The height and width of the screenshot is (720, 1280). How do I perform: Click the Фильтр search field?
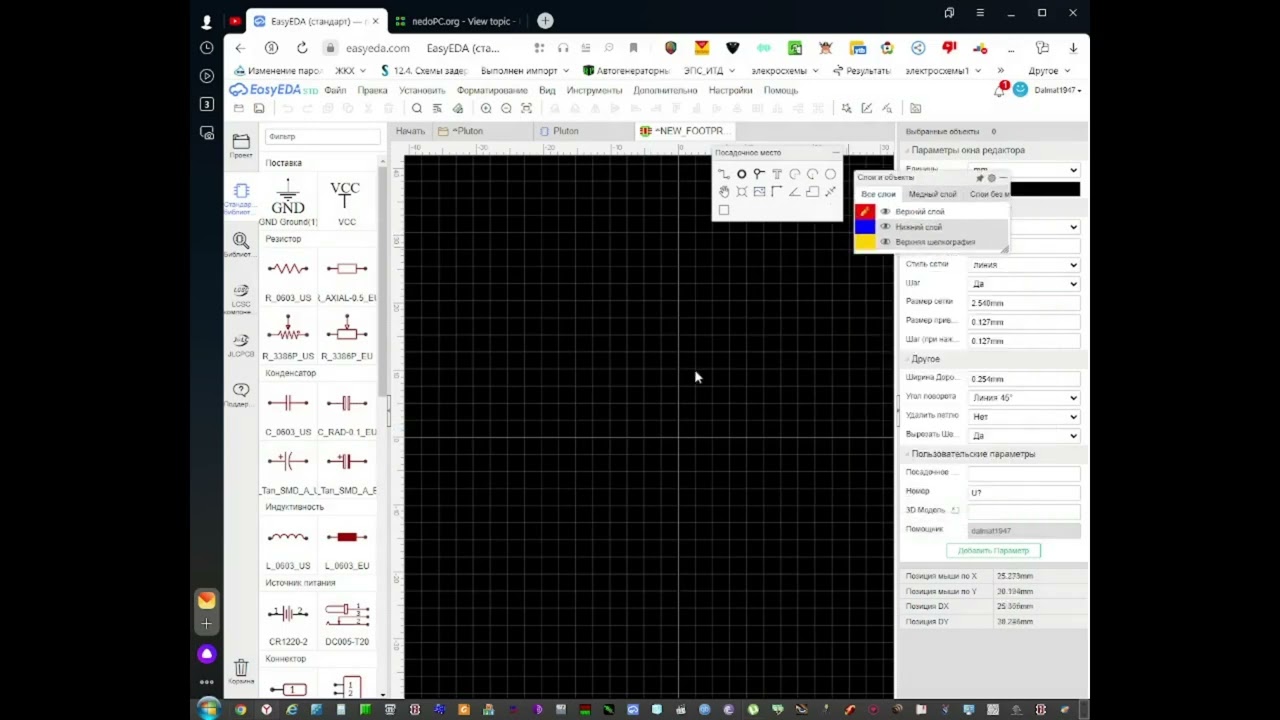pos(322,136)
